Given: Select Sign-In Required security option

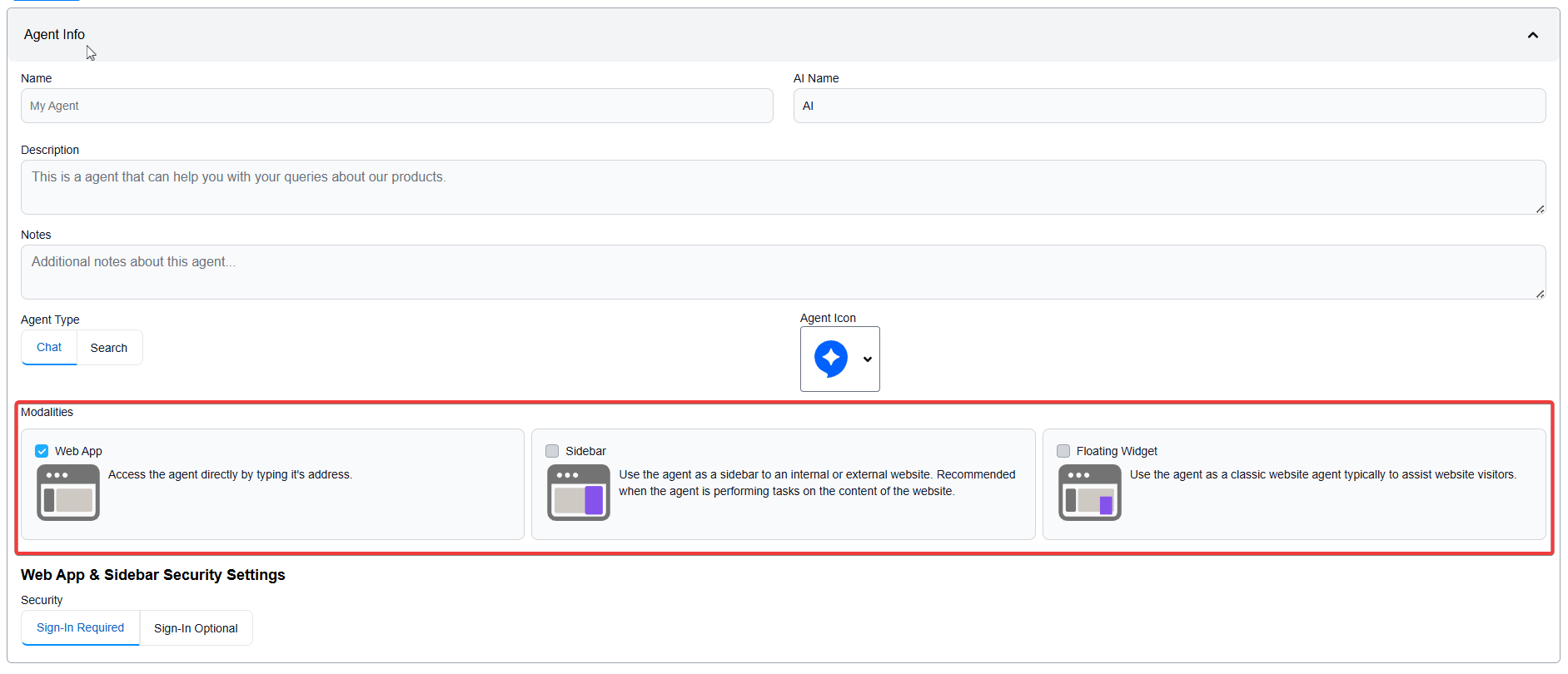Looking at the screenshot, I should pos(81,628).
